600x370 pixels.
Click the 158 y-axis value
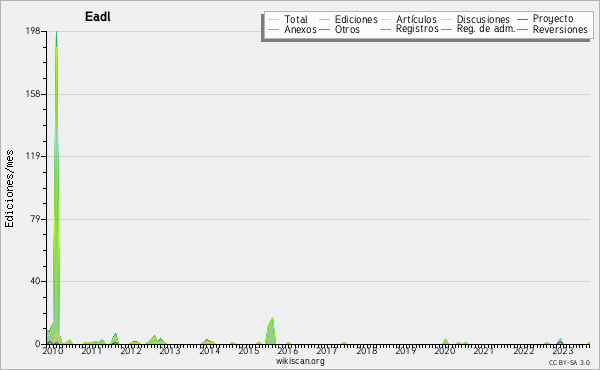click(33, 94)
